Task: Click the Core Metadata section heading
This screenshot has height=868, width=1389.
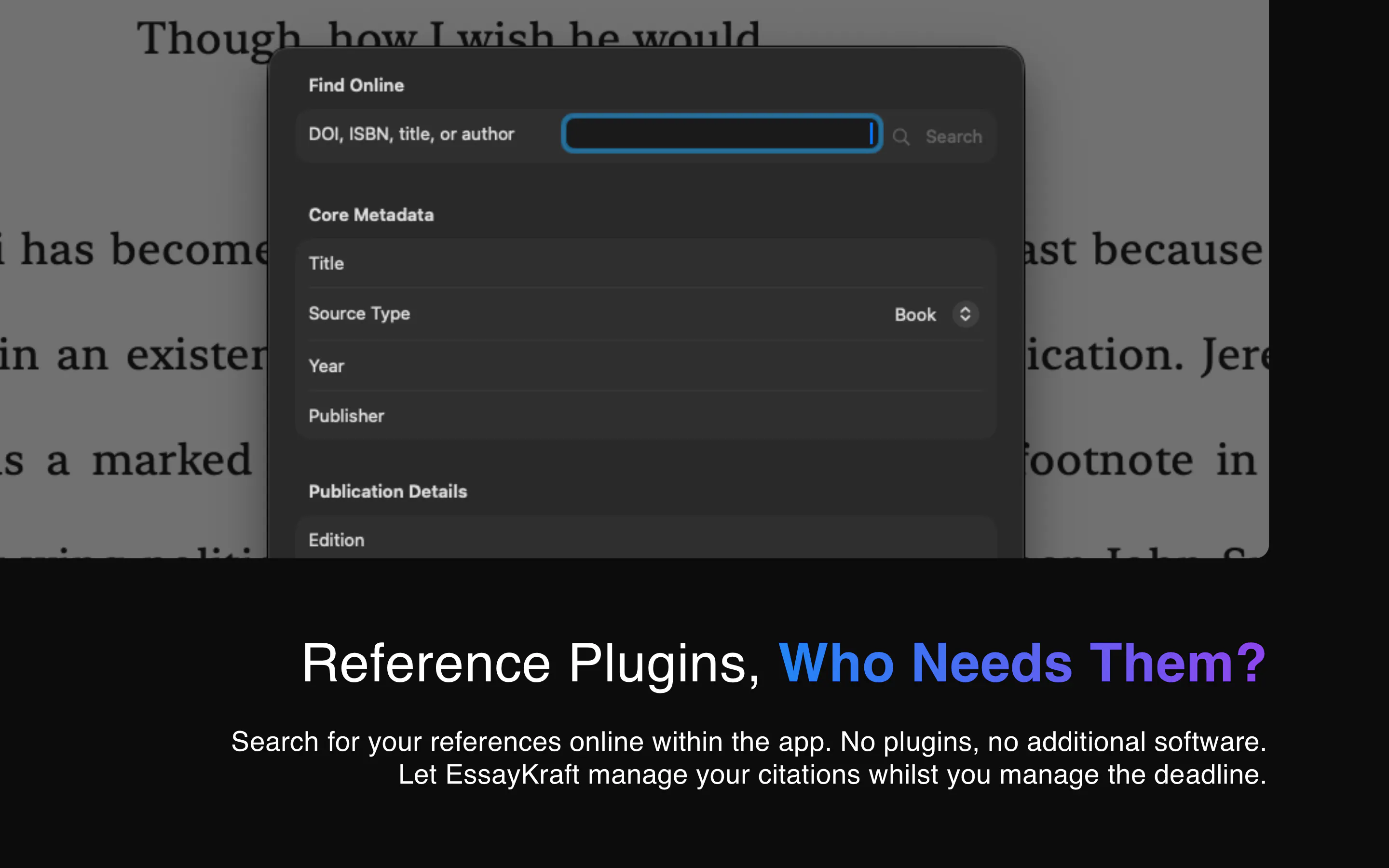Action: click(371, 215)
